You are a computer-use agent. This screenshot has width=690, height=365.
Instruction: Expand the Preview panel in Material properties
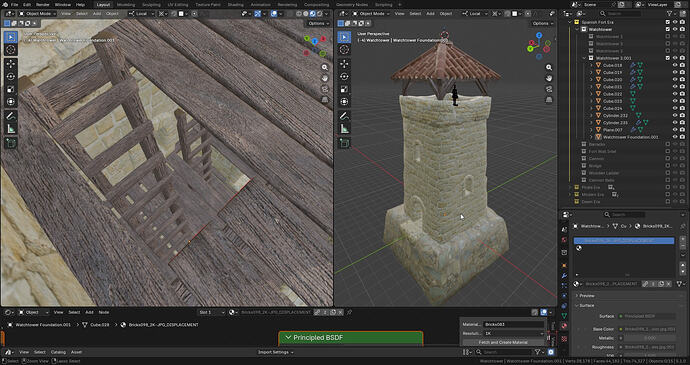point(587,296)
